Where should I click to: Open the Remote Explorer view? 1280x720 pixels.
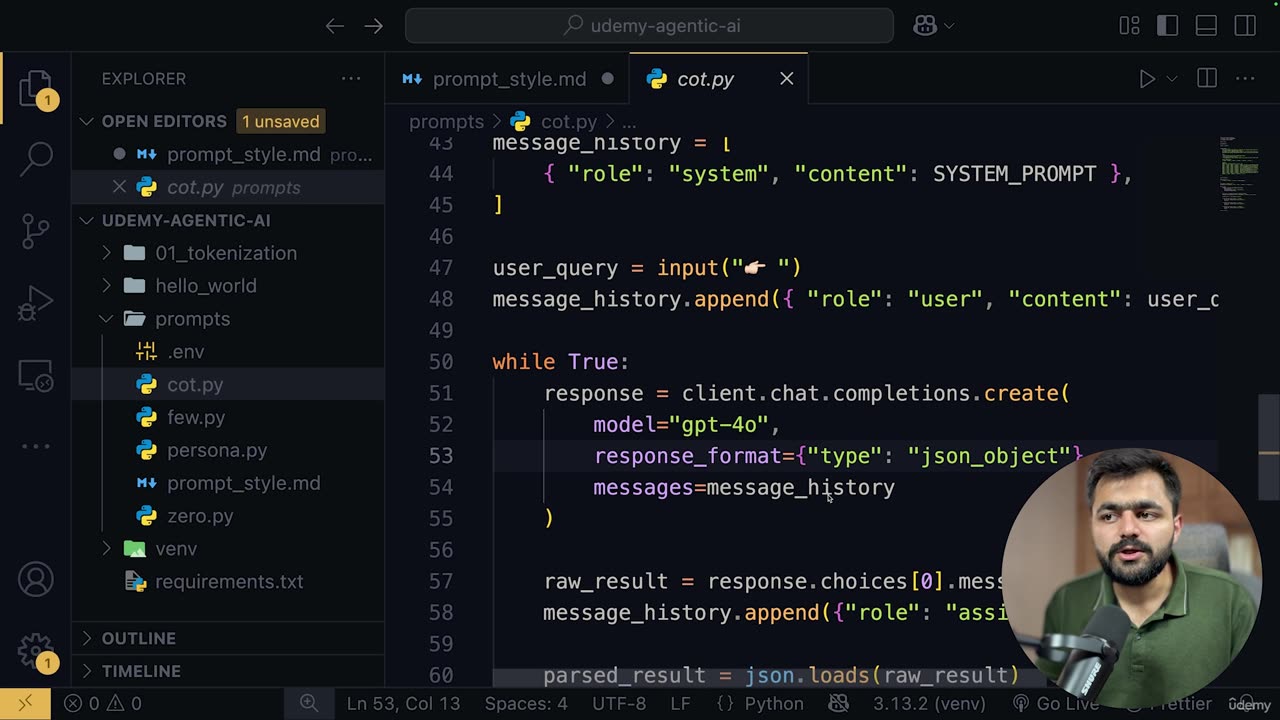36,376
